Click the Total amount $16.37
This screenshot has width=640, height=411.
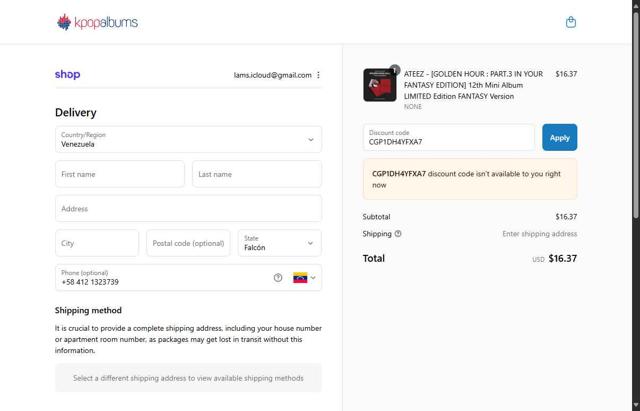(562, 258)
